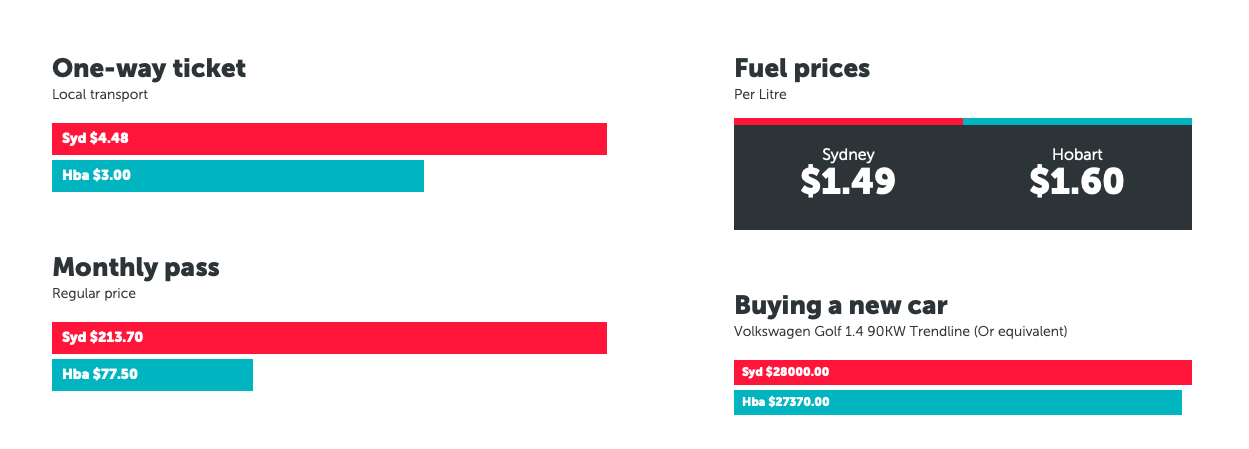Image resolution: width=1249 pixels, height=449 pixels.
Task: Click the Sydney label in fuel panel
Action: (x=848, y=155)
